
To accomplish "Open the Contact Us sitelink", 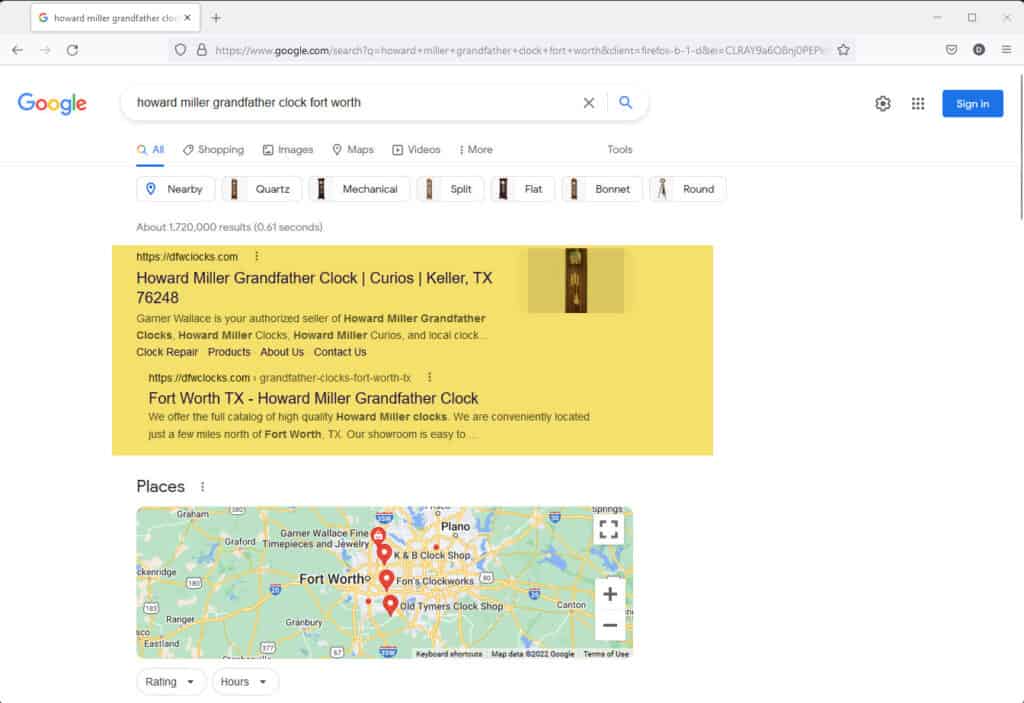I will coord(340,352).
